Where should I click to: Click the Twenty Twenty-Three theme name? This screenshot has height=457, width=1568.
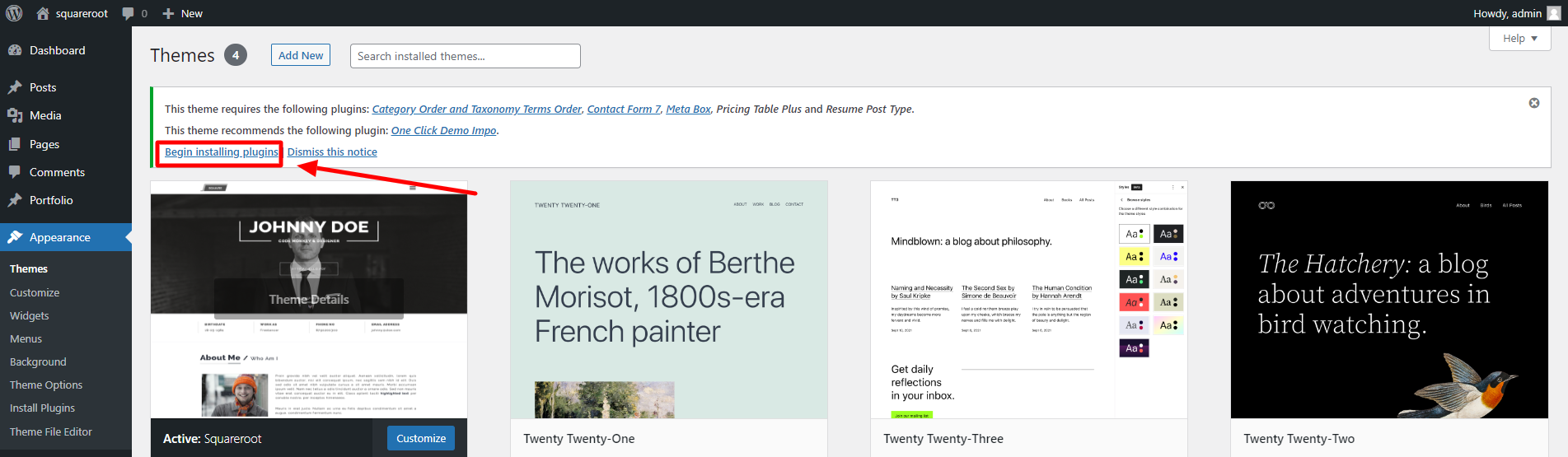click(x=943, y=439)
